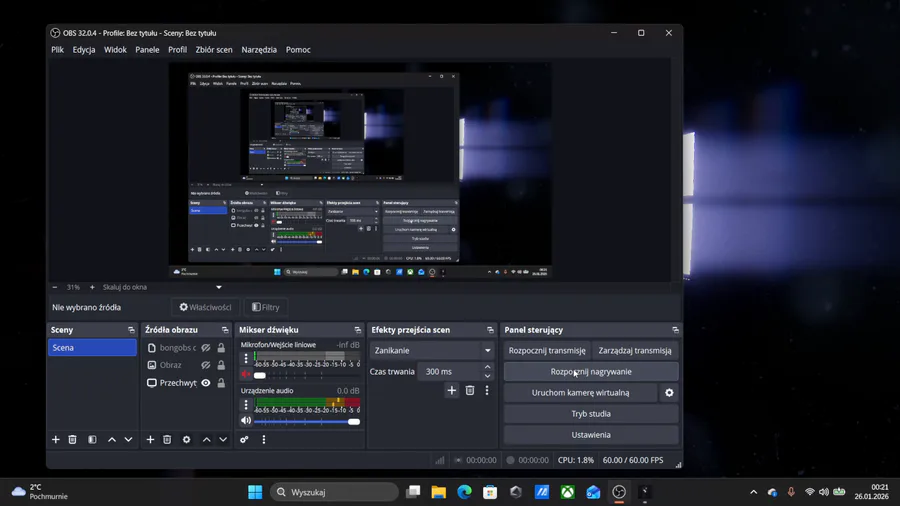Open transition properties three-dot menu

point(487,391)
